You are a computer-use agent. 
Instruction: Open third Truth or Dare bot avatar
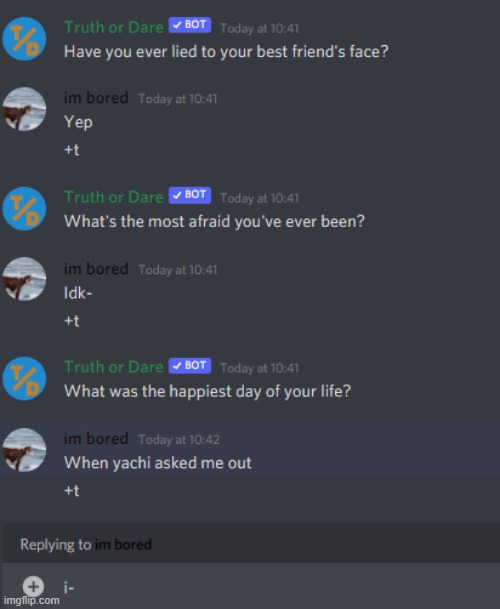pos(24,379)
